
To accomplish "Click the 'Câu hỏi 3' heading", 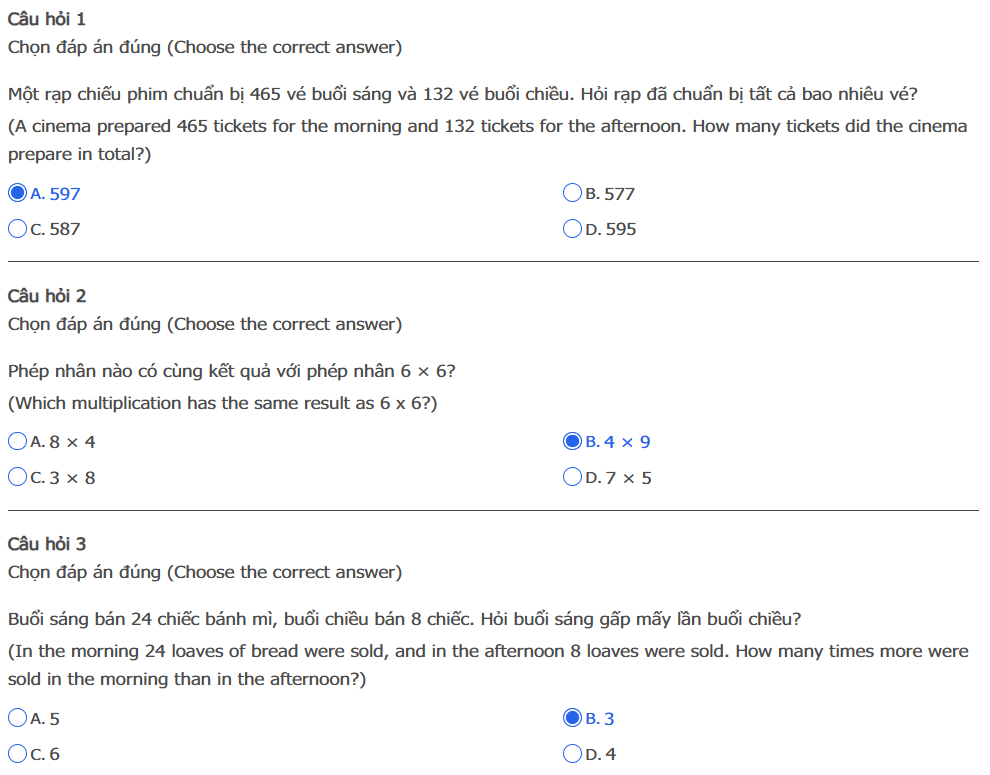I will click(47, 544).
